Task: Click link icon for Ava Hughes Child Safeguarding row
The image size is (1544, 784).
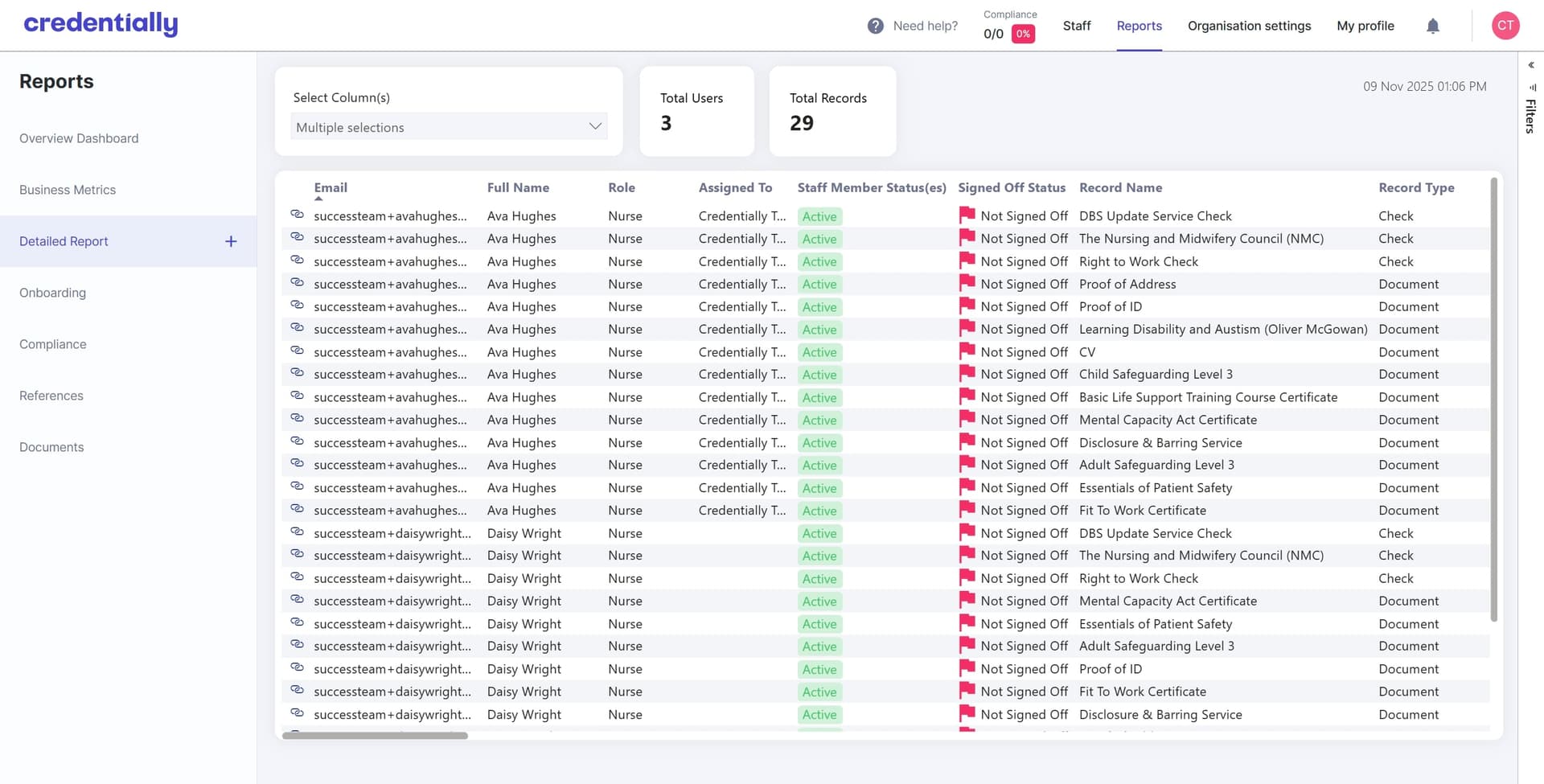Action: (297, 373)
